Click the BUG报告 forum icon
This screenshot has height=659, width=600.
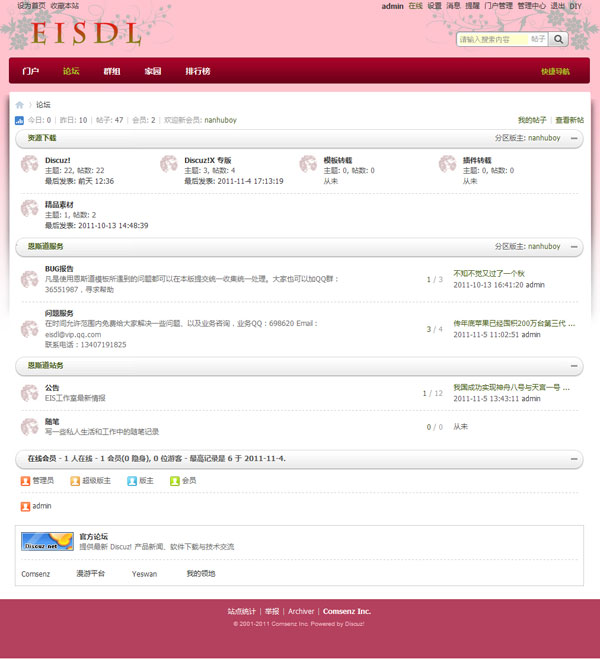click(x=29, y=279)
